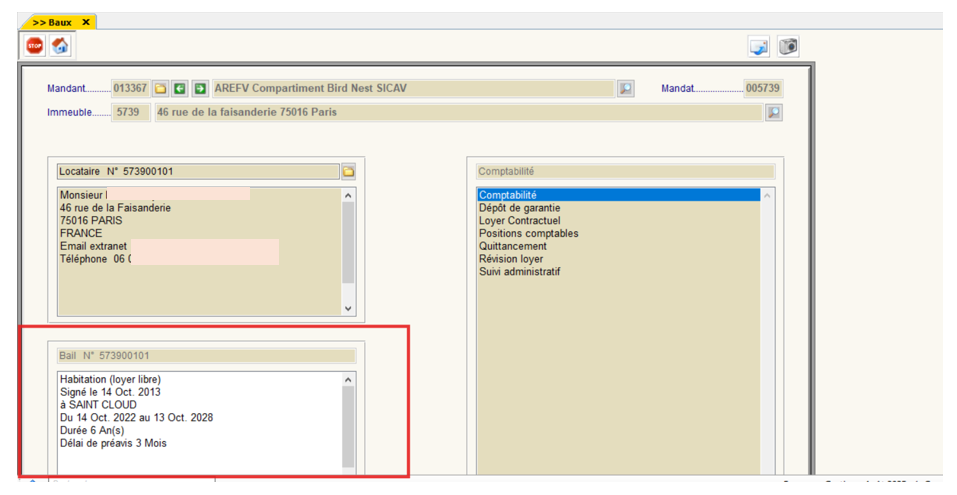
Task: Select Quittancement in the list
Action: coord(512,246)
